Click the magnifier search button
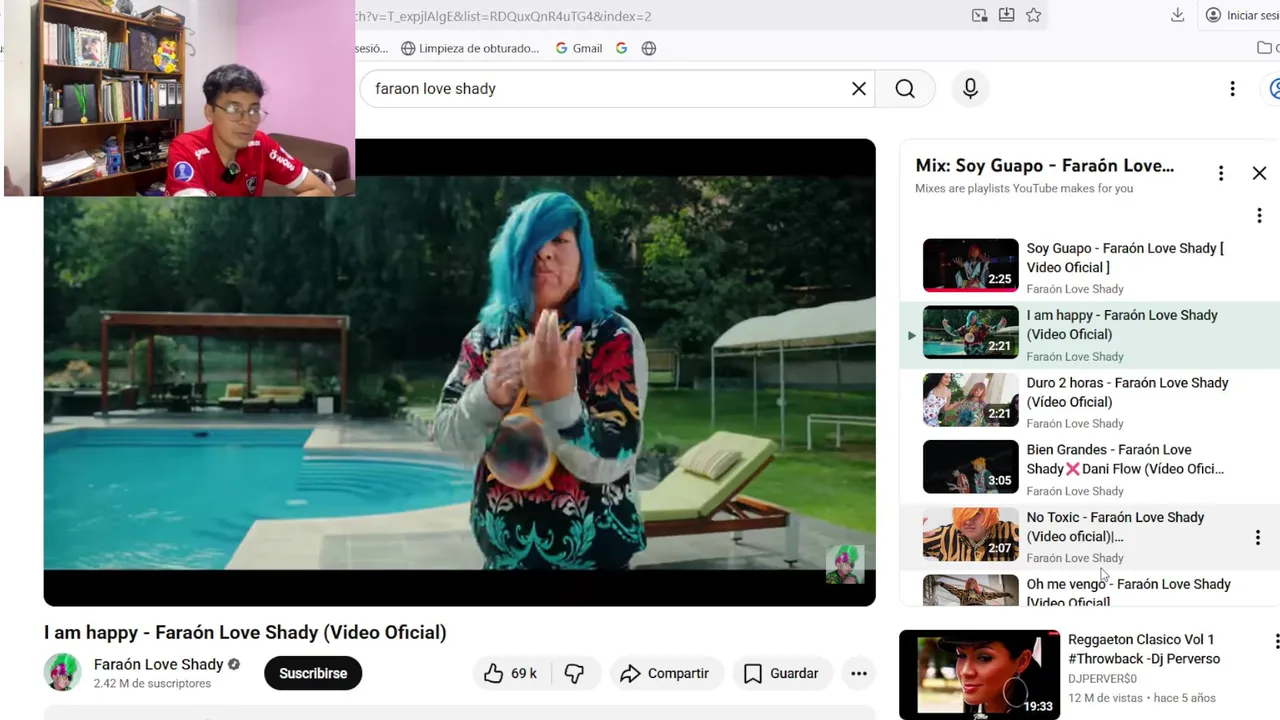The height and width of the screenshot is (720, 1280). 905,89
